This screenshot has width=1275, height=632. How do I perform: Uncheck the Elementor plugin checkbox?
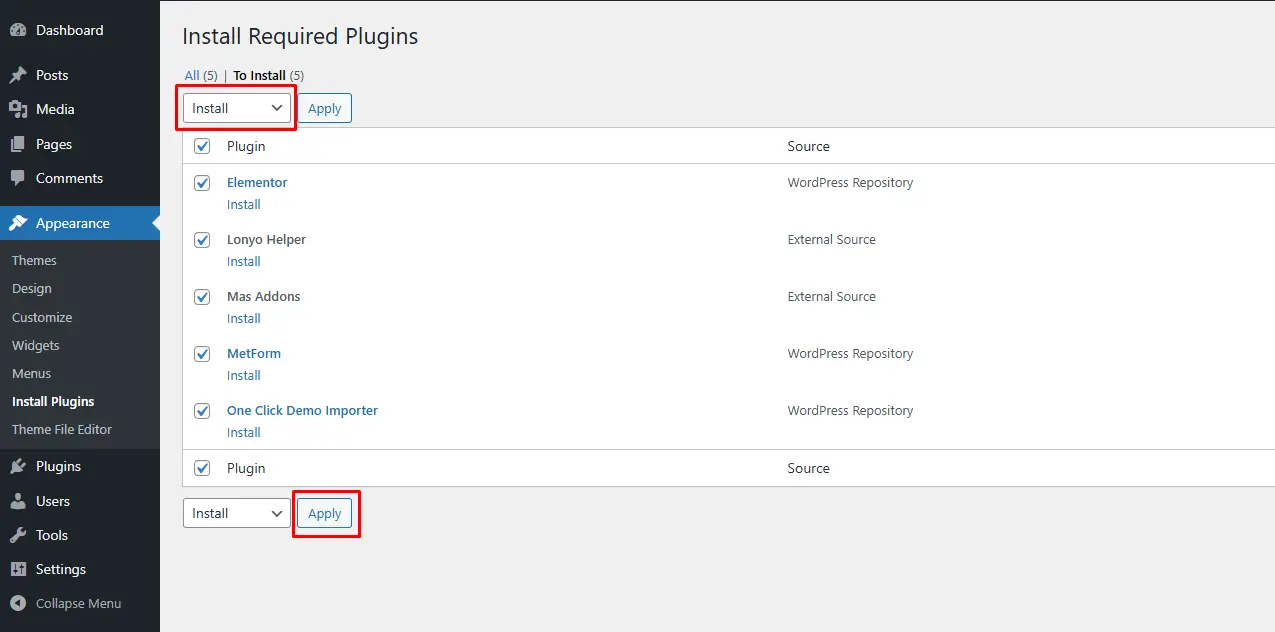tap(202, 183)
